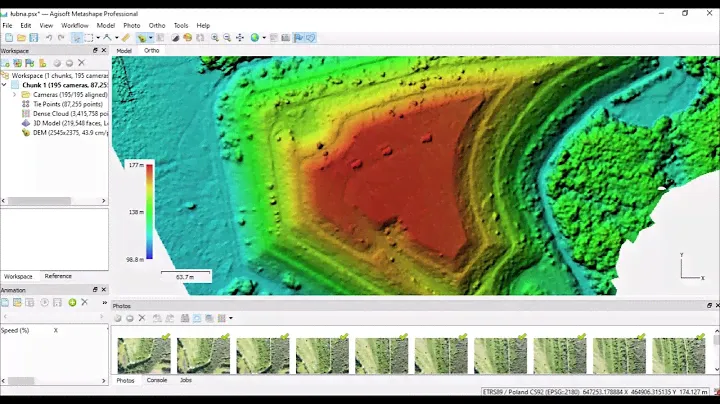Click the Zoom Out magnifier icon
The height and width of the screenshot is (404, 720).
click(227, 38)
